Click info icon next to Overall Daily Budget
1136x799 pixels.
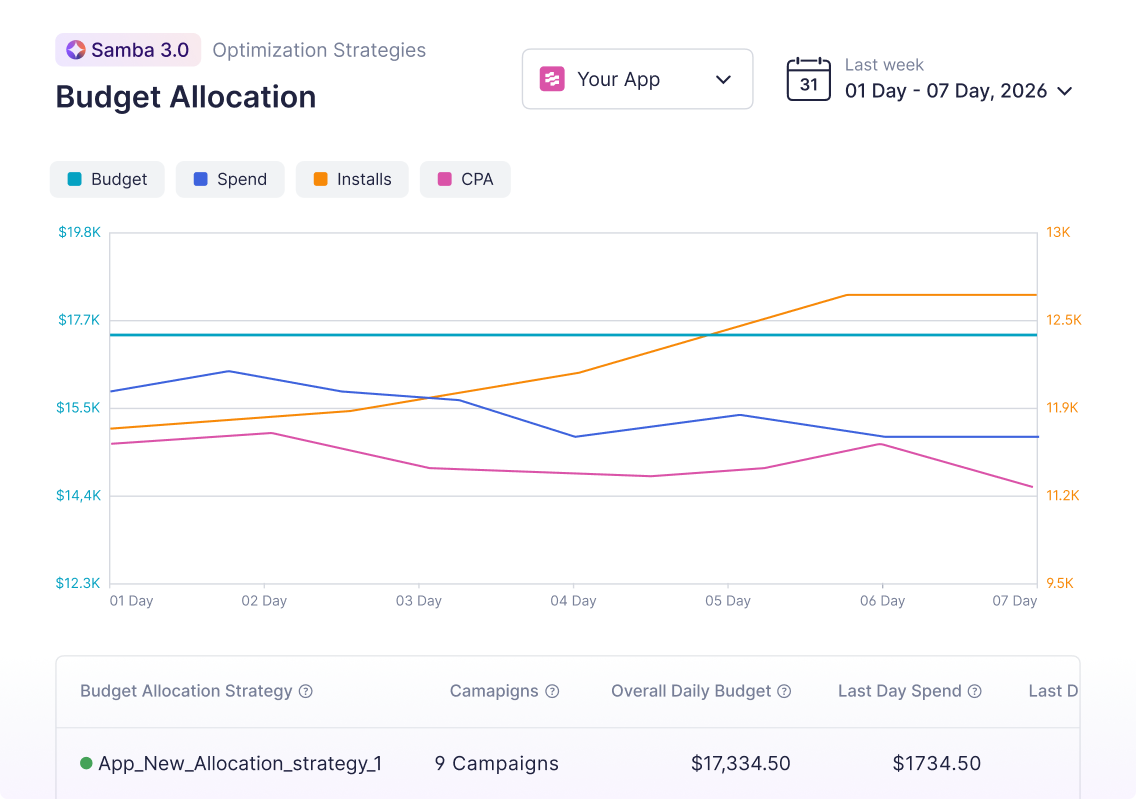(x=785, y=691)
